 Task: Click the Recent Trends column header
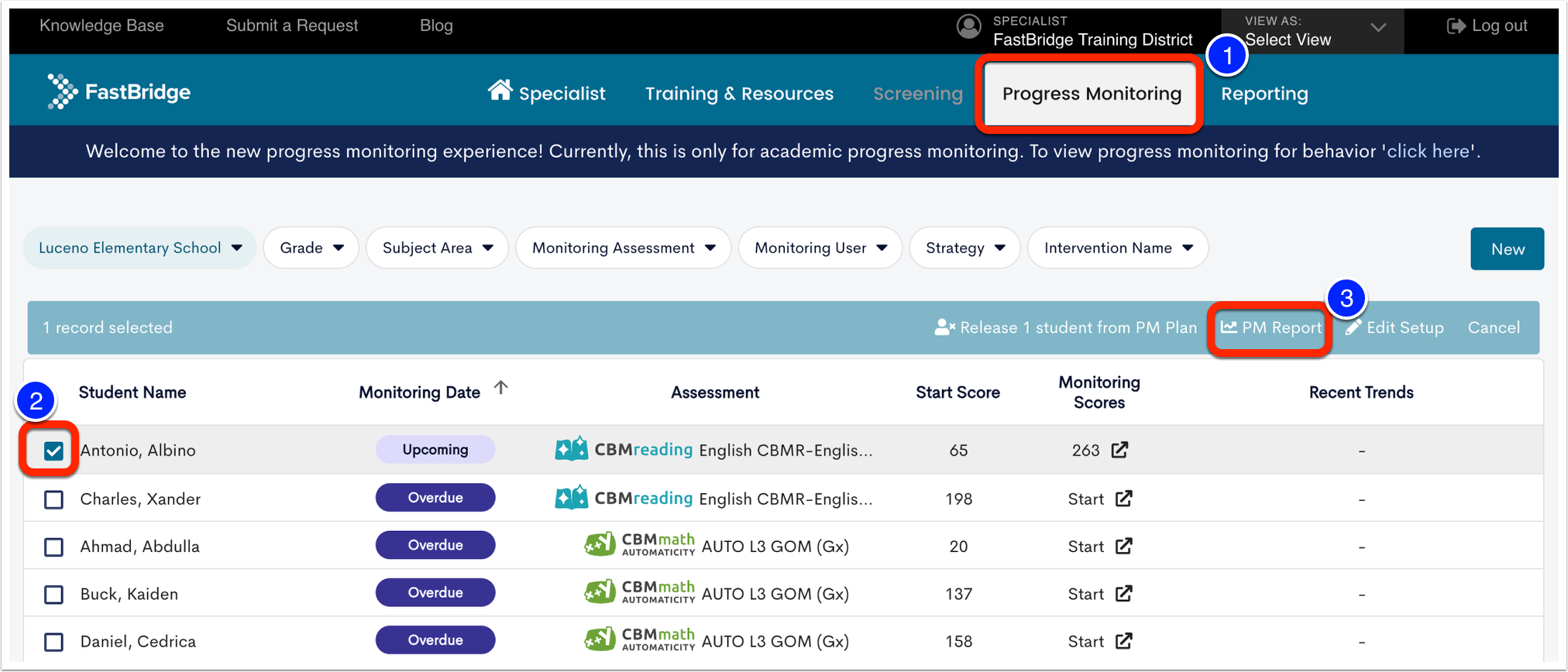point(1361,393)
